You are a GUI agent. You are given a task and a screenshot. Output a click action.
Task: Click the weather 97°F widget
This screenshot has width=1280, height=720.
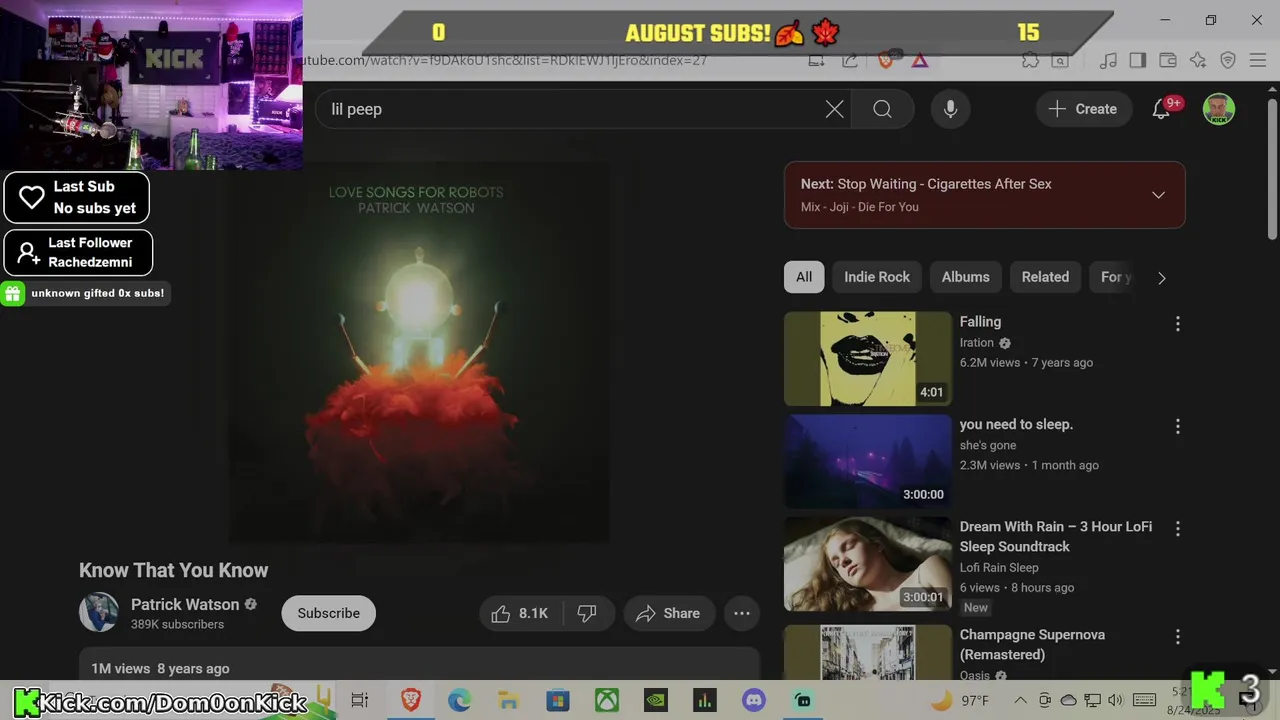pyautogui.click(x=960, y=700)
